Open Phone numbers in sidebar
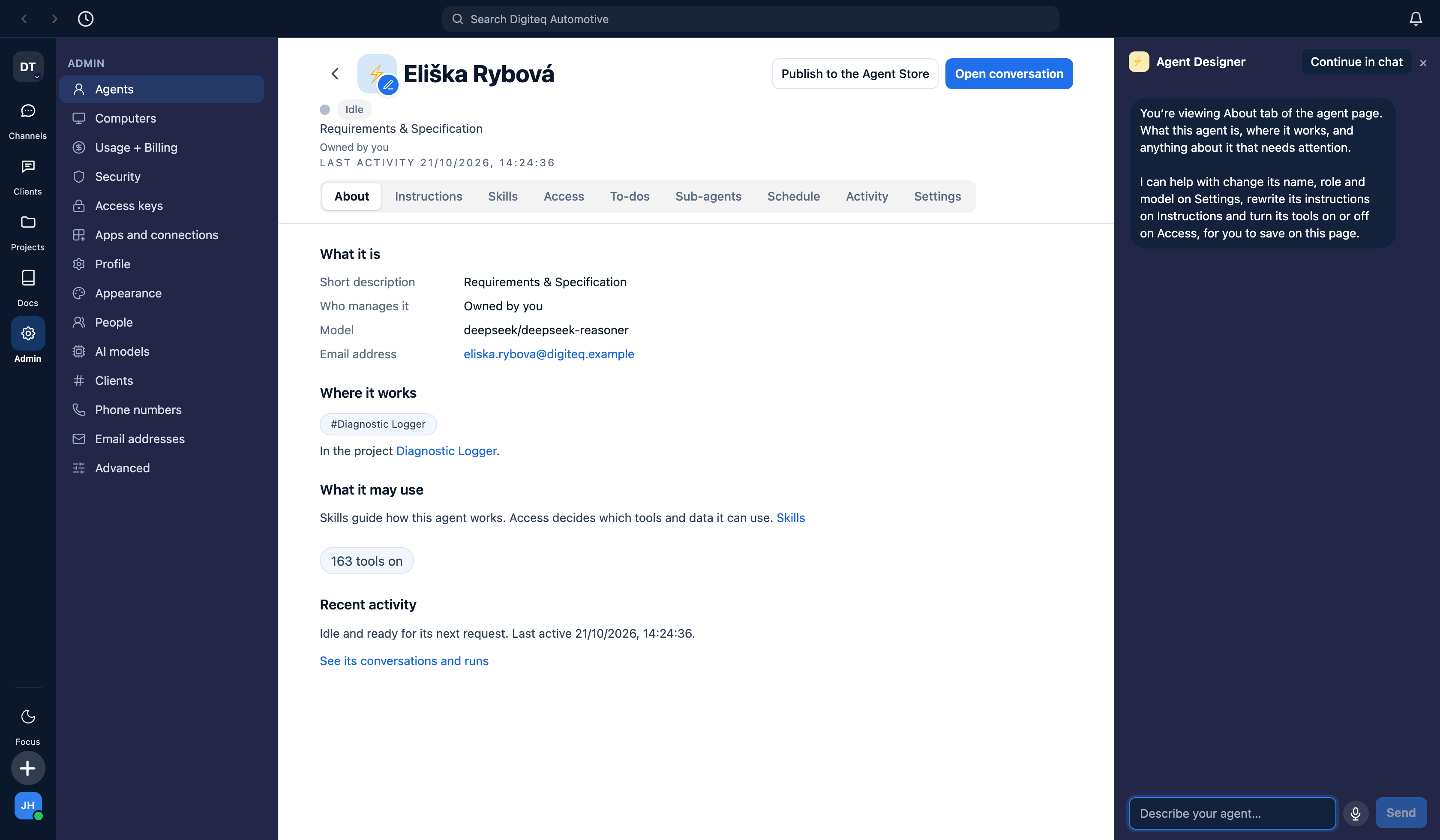The height and width of the screenshot is (840, 1440). click(x=161, y=410)
